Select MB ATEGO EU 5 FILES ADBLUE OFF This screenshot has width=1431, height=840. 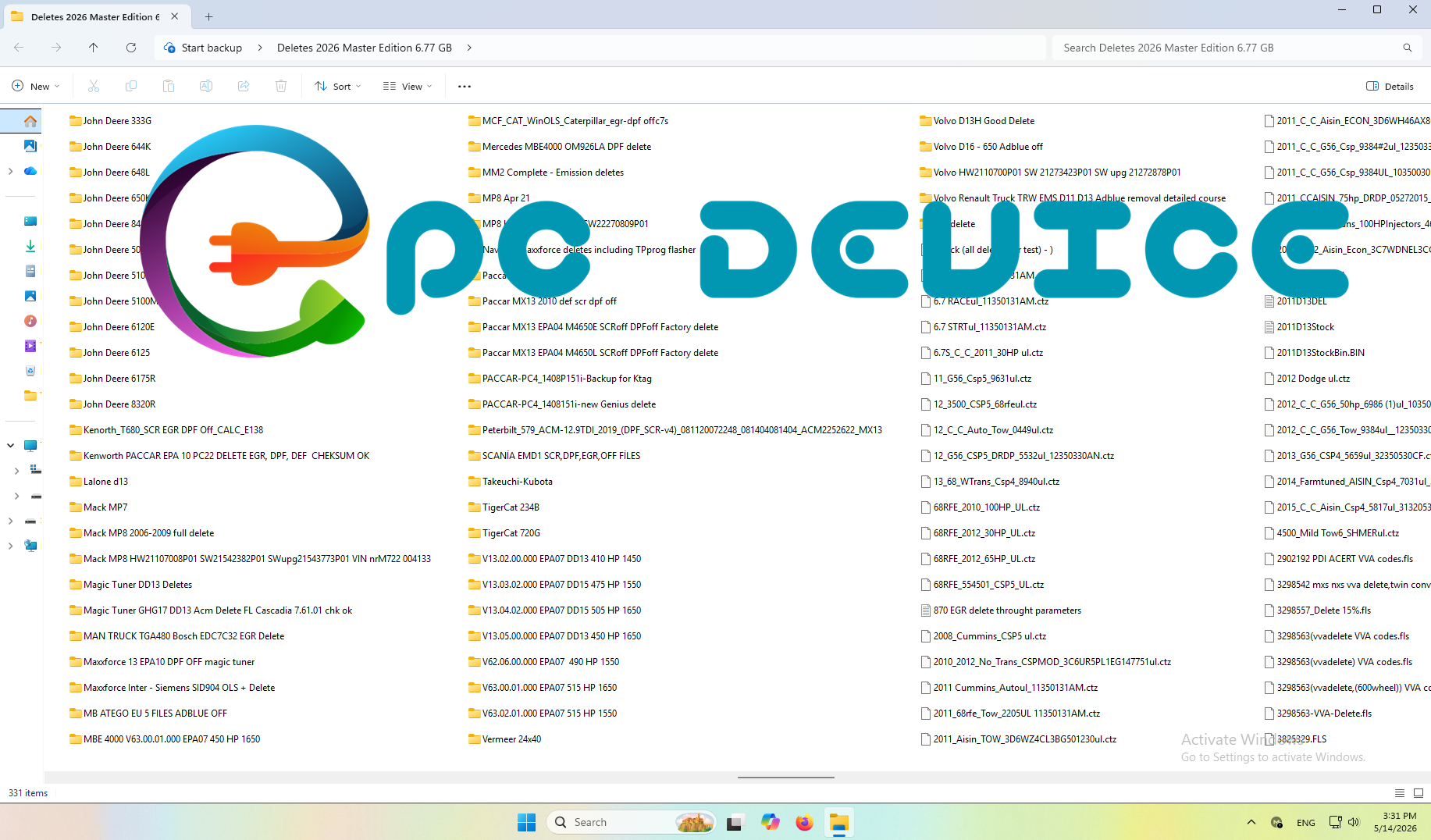click(148, 714)
